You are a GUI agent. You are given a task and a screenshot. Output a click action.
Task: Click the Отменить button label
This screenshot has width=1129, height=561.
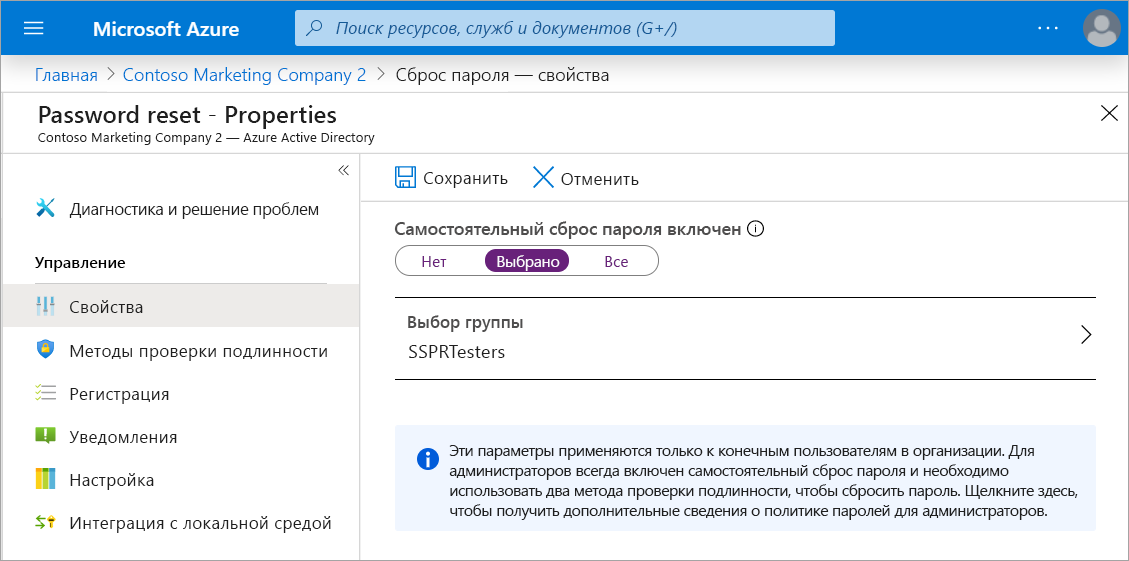600,179
